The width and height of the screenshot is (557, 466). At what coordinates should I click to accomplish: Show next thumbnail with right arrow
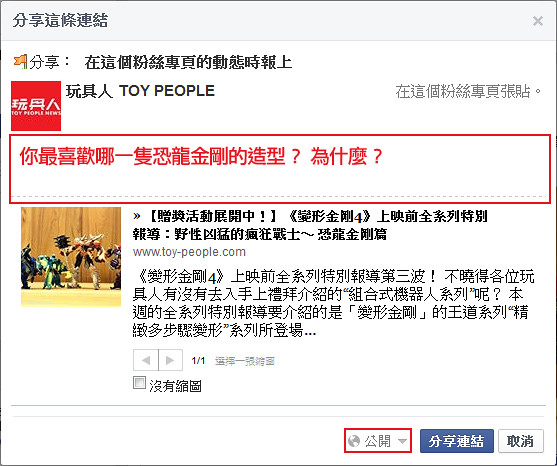171,360
